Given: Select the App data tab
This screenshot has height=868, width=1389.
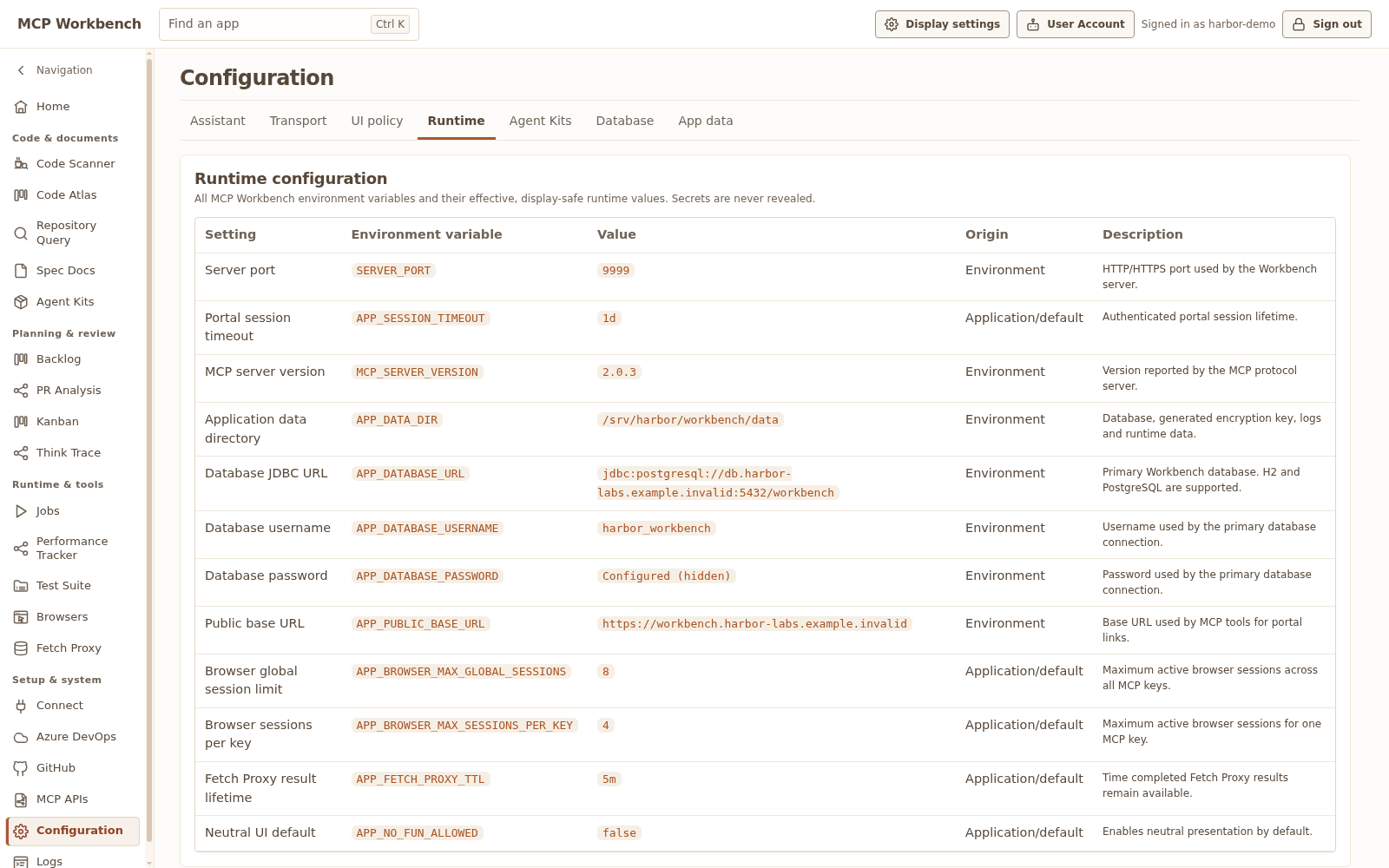Looking at the screenshot, I should 706,121.
